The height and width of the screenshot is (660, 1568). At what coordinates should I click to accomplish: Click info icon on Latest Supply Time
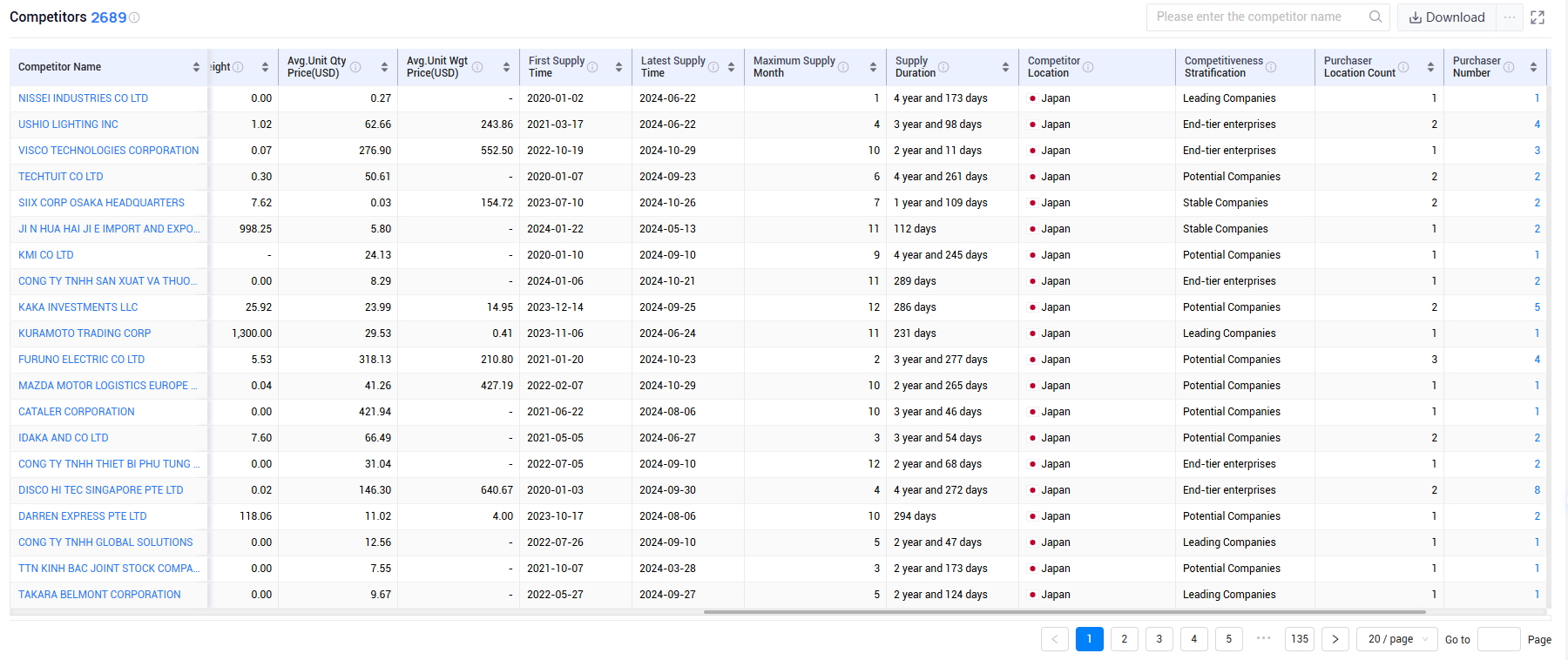(713, 67)
